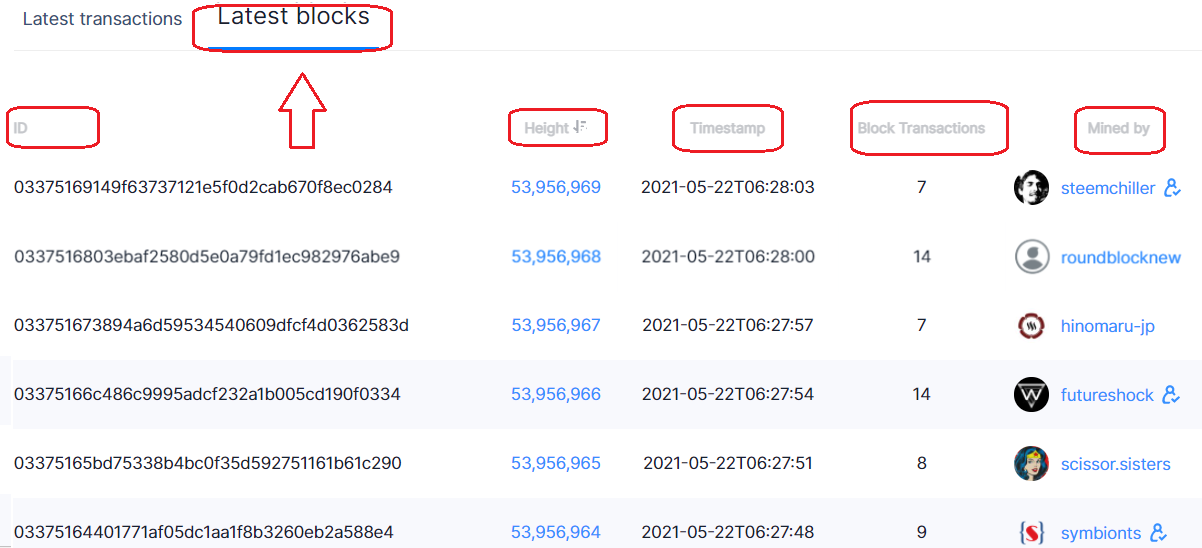
Task: Click timestamp 2021-05-22T06:27:57
Action: pos(728,325)
